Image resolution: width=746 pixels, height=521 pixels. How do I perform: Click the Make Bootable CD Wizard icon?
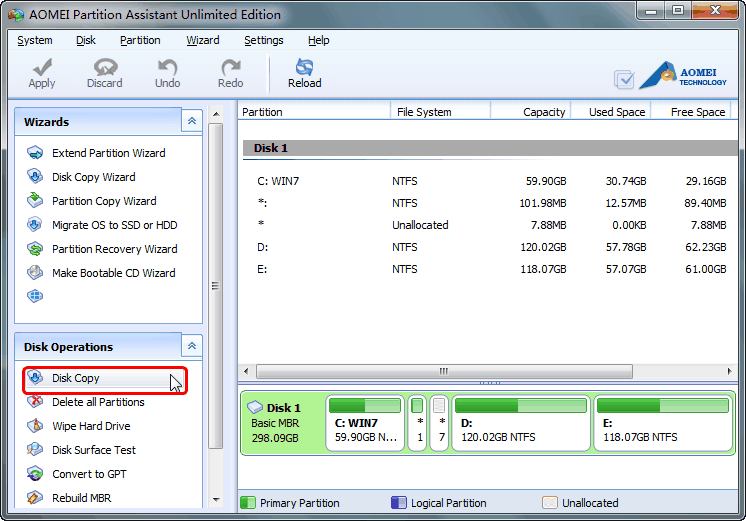pos(35,273)
